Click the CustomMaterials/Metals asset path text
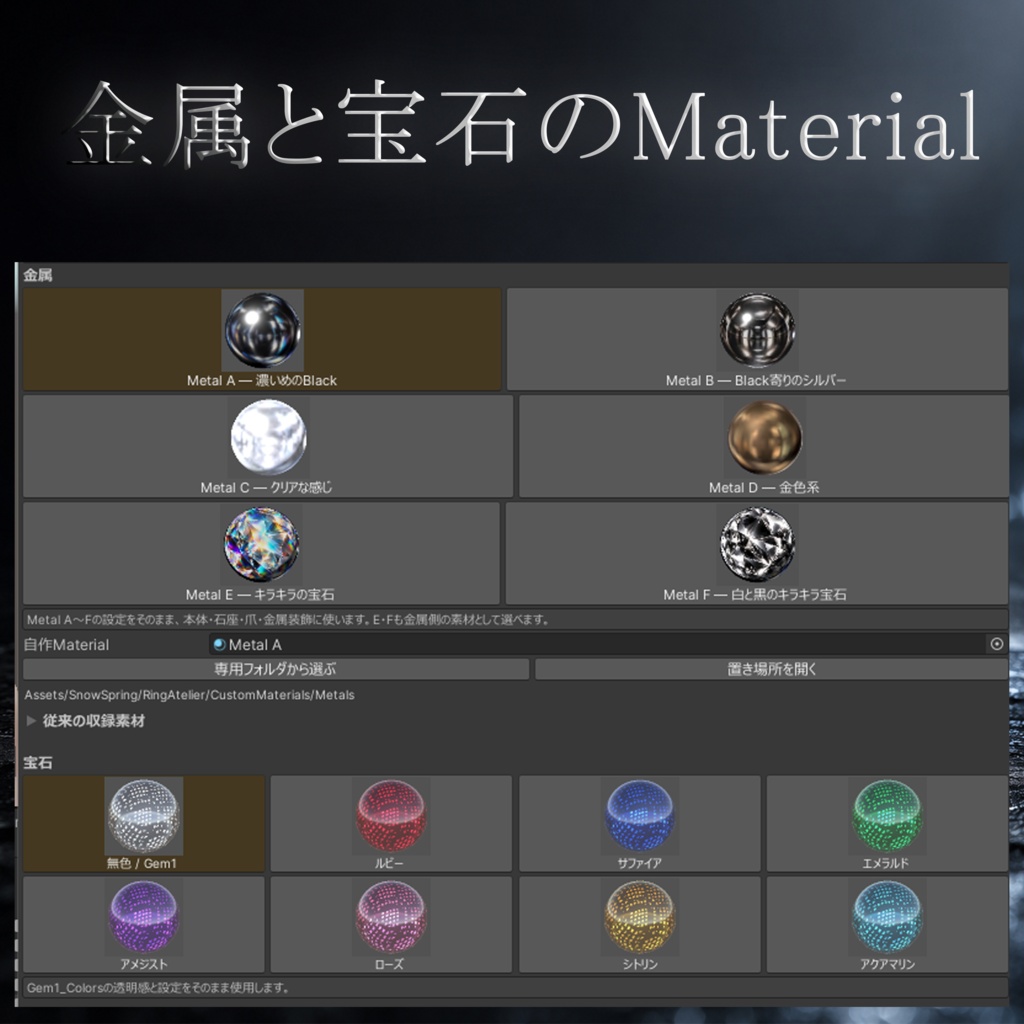The height and width of the screenshot is (1024, 1024). [x=189, y=695]
